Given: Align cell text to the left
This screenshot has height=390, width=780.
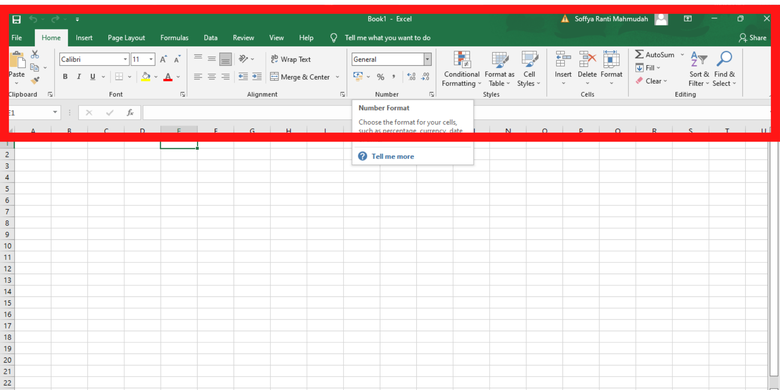Looking at the screenshot, I should point(198,77).
